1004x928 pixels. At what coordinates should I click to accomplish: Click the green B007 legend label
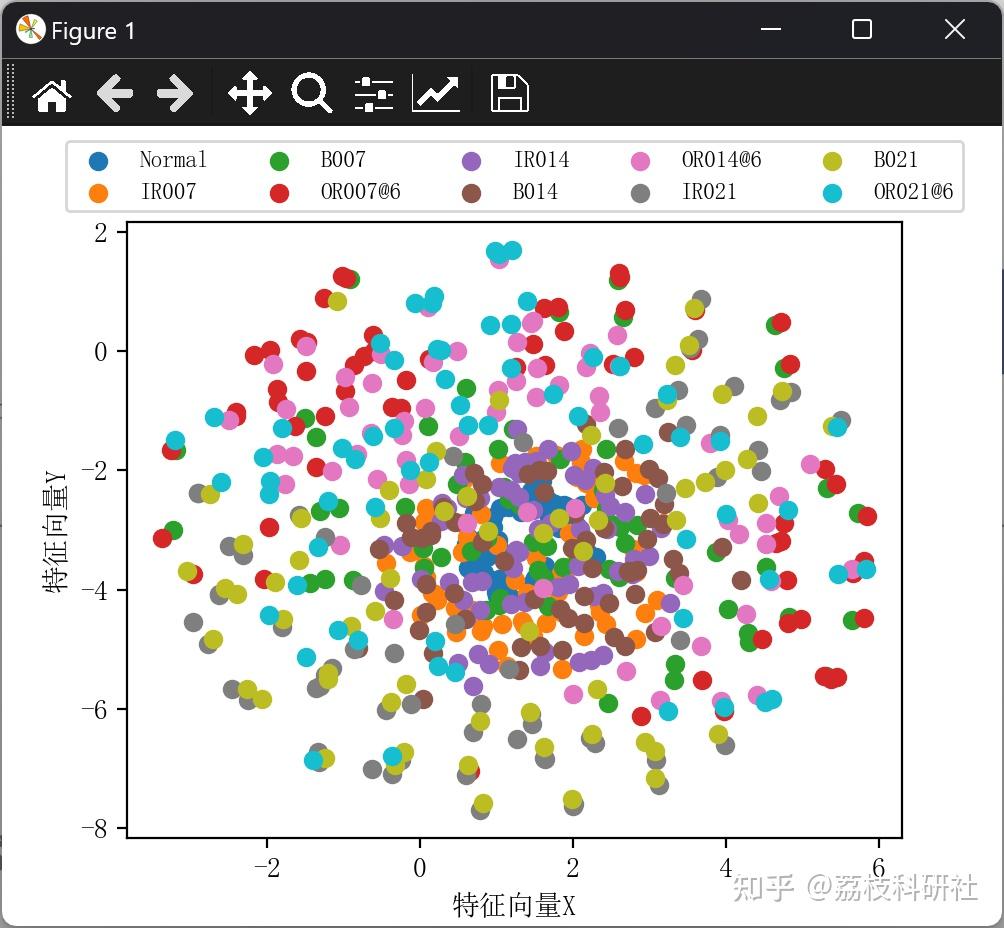pos(343,159)
